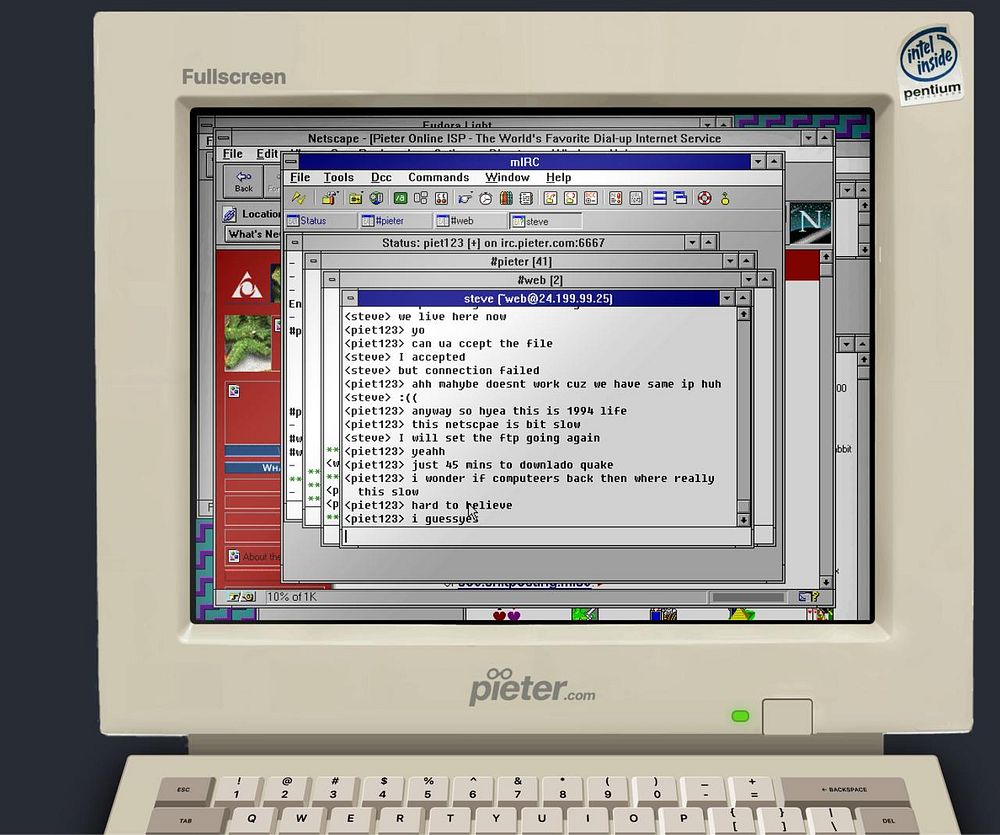The width and height of the screenshot is (1000, 835).
Task: Click the BACKSPACE key on the keyboard
Action: pyautogui.click(x=844, y=790)
